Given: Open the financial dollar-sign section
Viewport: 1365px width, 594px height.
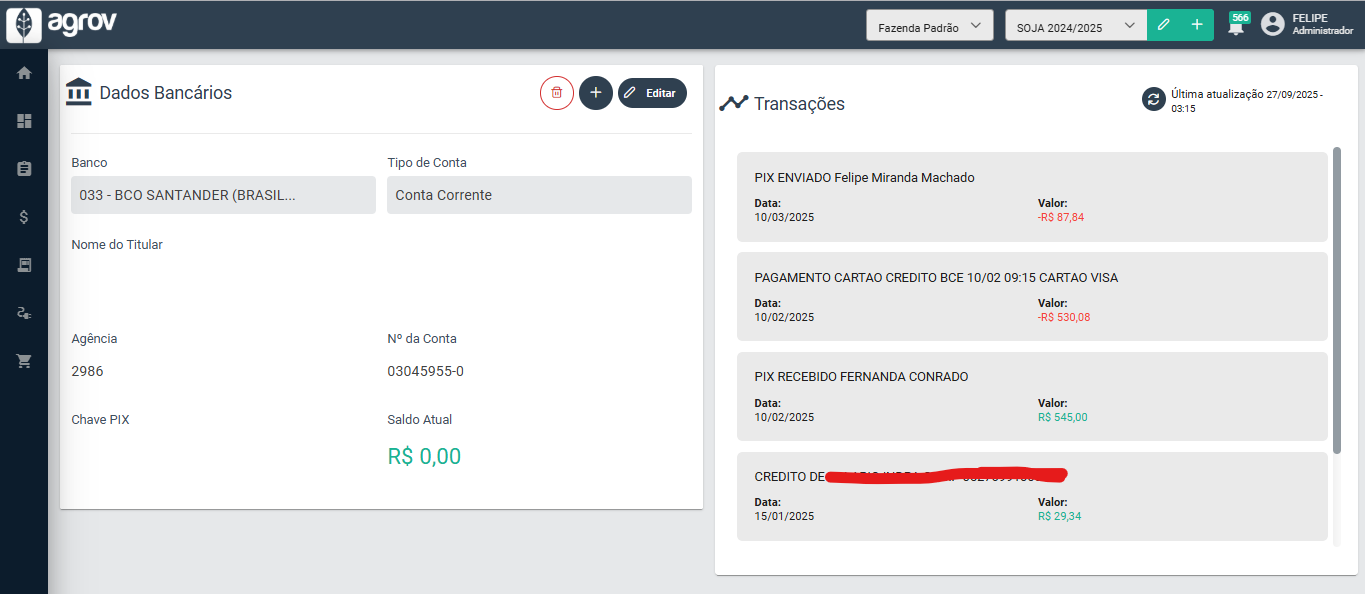Looking at the screenshot, I should click(x=23, y=216).
